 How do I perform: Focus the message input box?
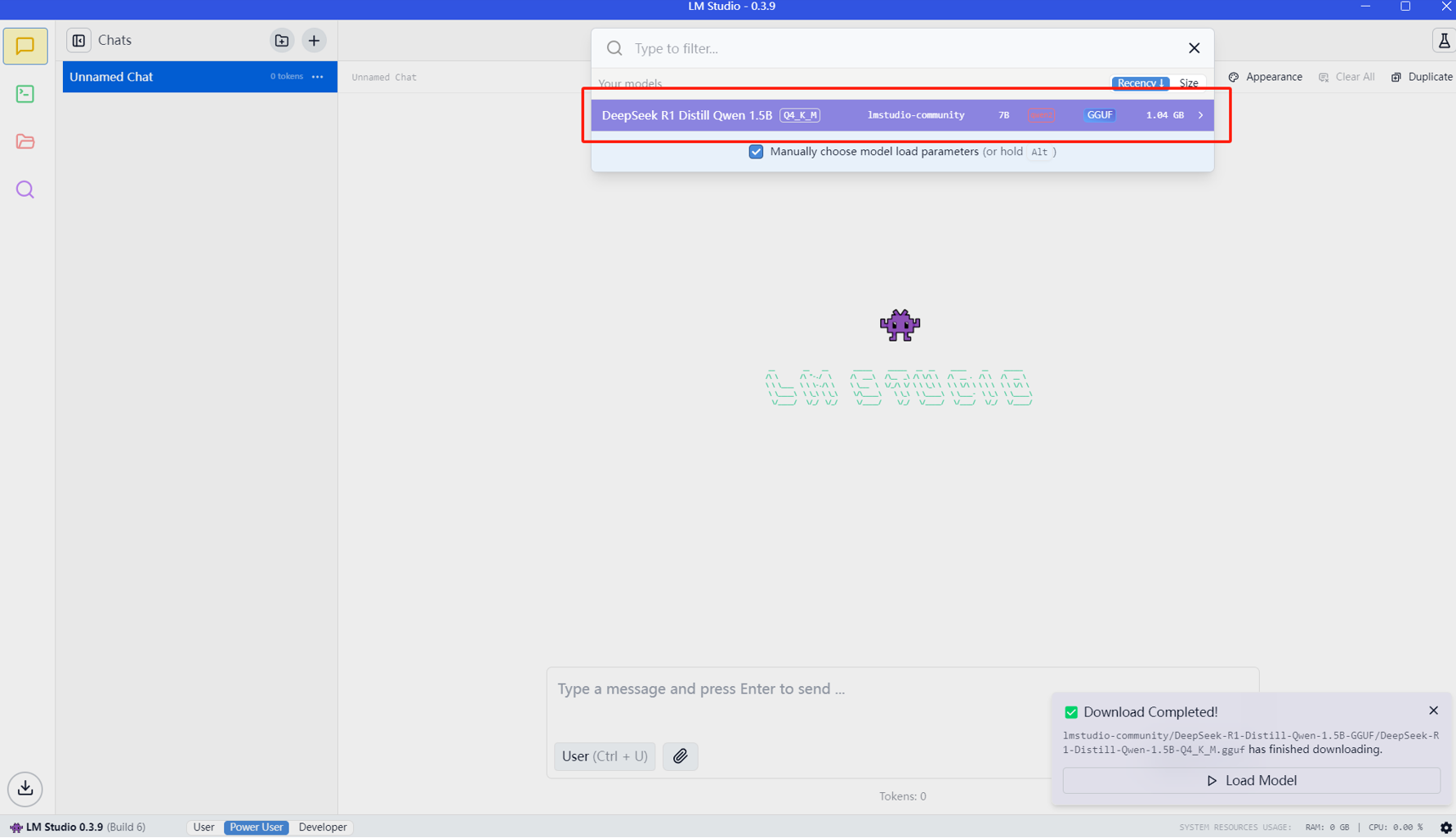[x=903, y=689]
